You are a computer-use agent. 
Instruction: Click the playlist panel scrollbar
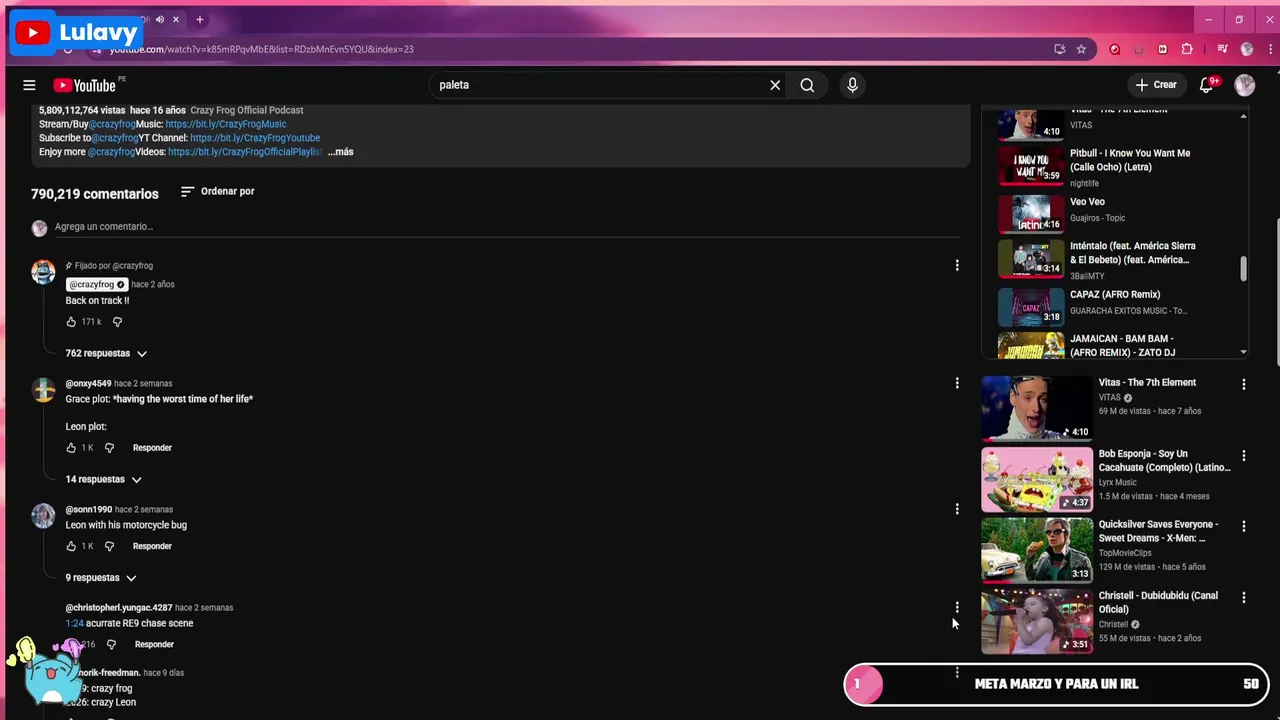pyautogui.click(x=1244, y=269)
